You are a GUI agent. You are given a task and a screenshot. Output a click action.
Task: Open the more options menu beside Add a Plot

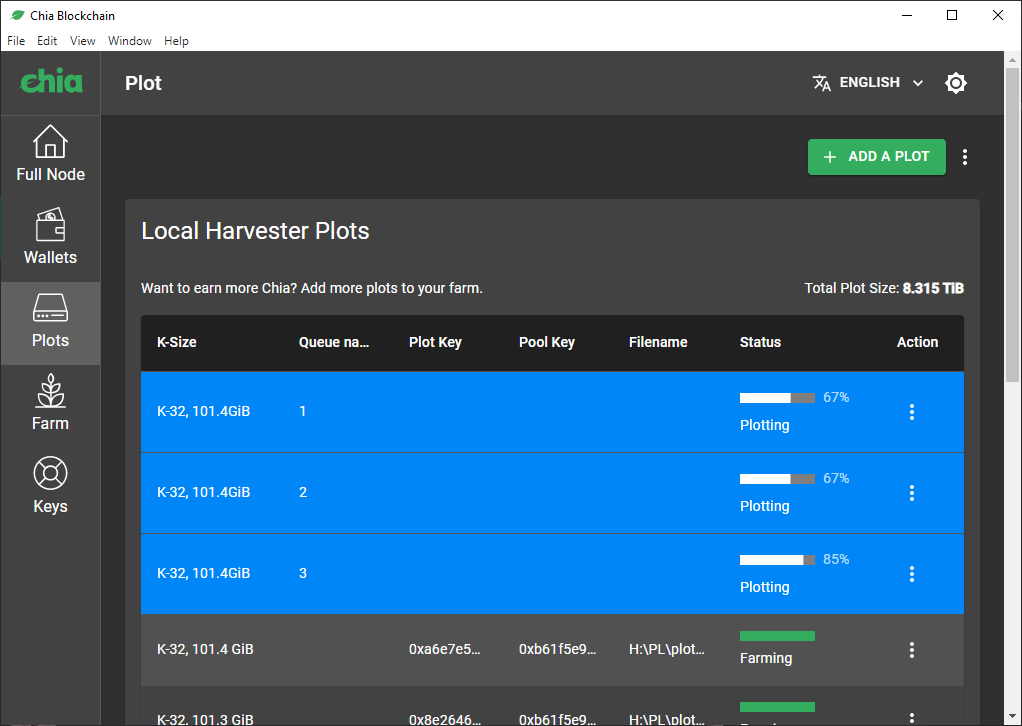pyautogui.click(x=965, y=156)
